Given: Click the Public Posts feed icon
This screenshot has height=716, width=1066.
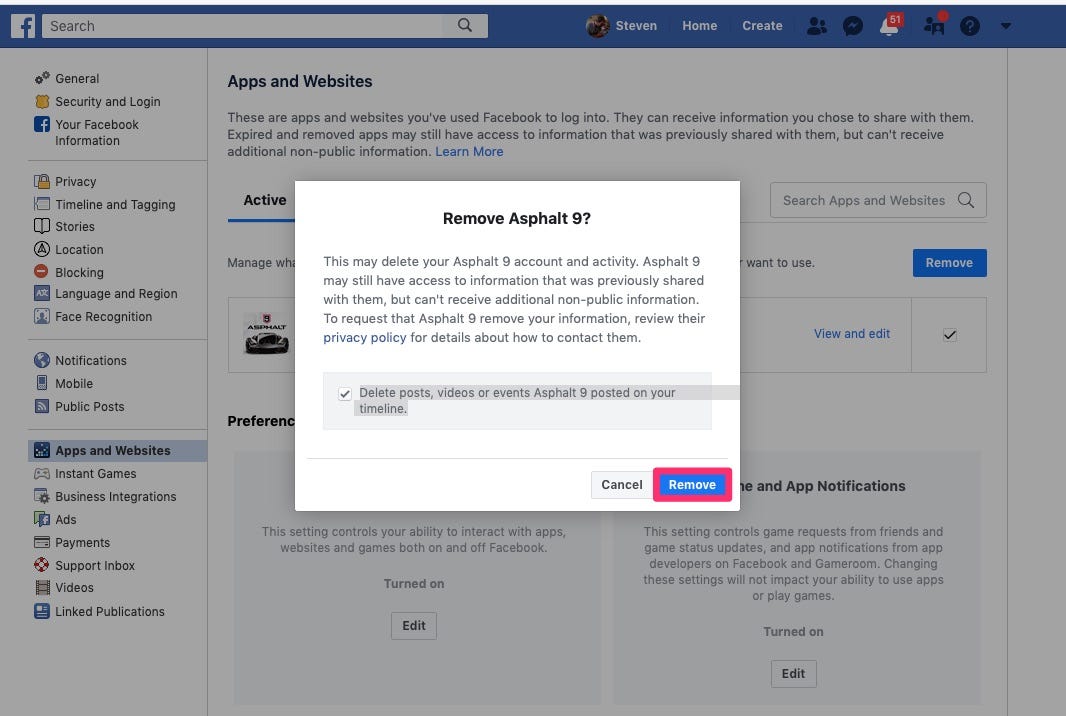Looking at the screenshot, I should pos(42,406).
